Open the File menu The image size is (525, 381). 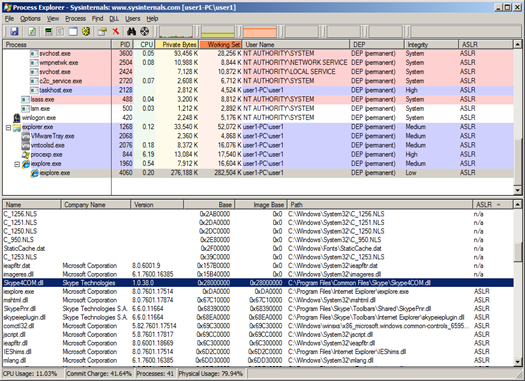9,19
